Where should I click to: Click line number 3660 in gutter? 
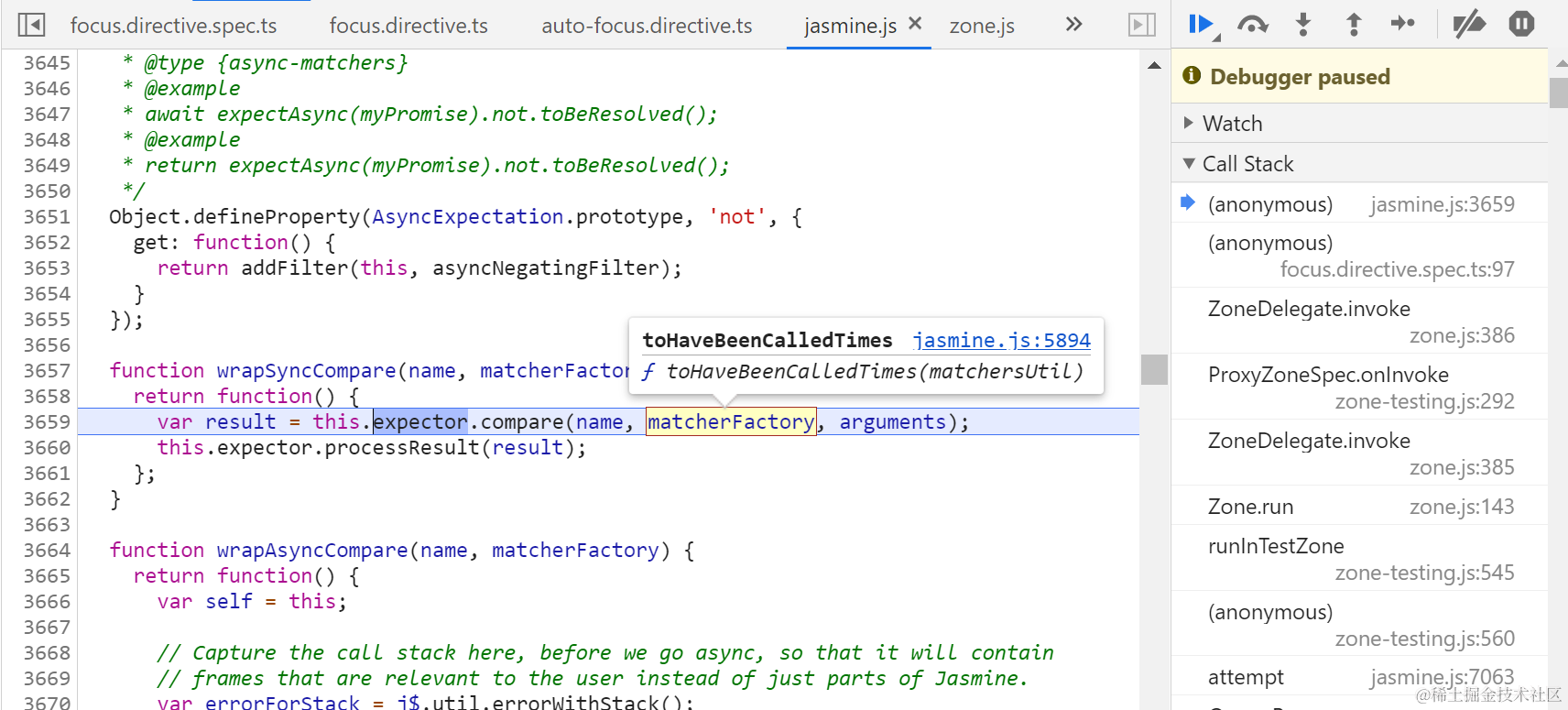pos(47,447)
